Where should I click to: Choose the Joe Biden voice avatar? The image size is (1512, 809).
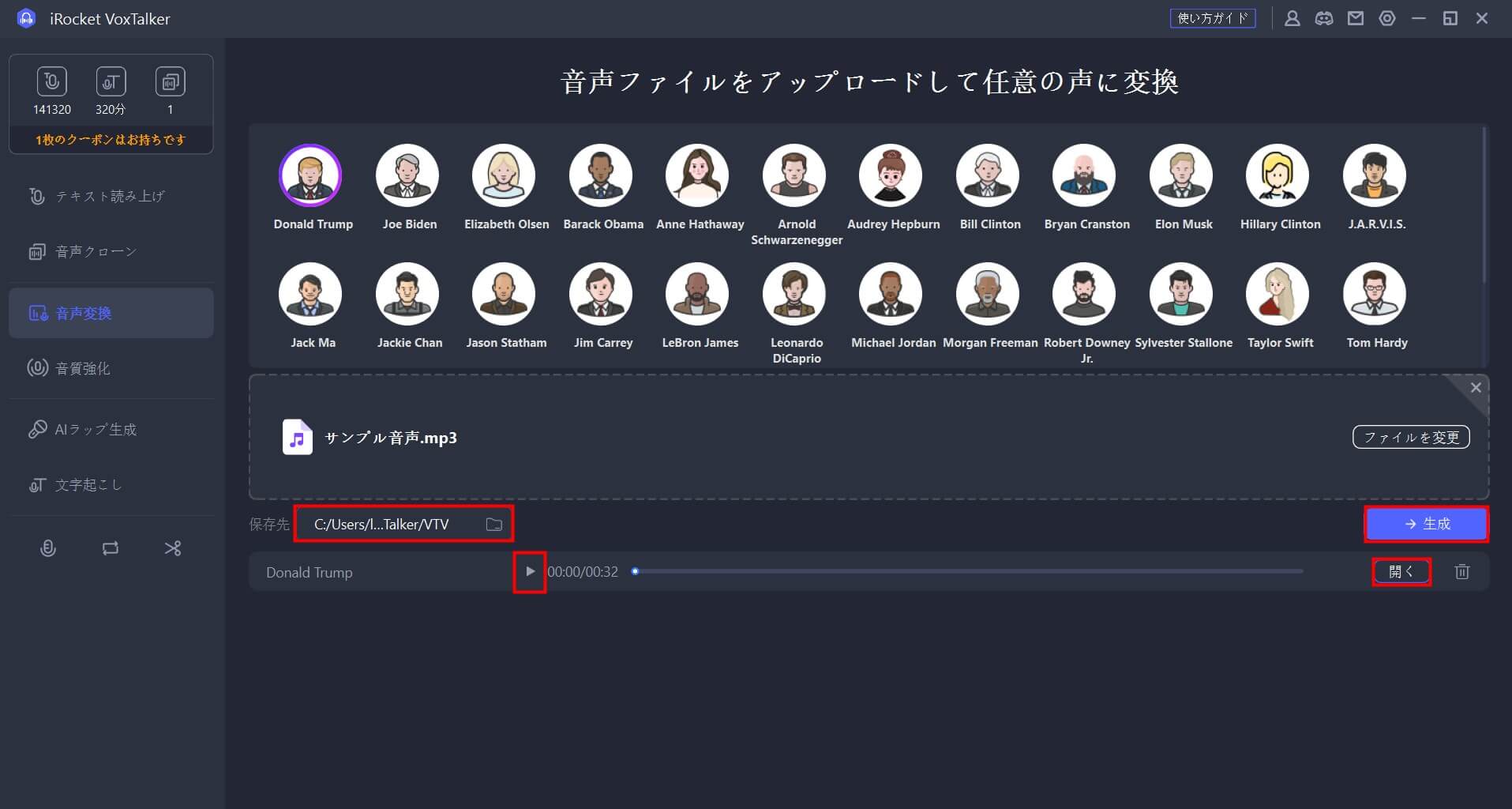point(407,175)
